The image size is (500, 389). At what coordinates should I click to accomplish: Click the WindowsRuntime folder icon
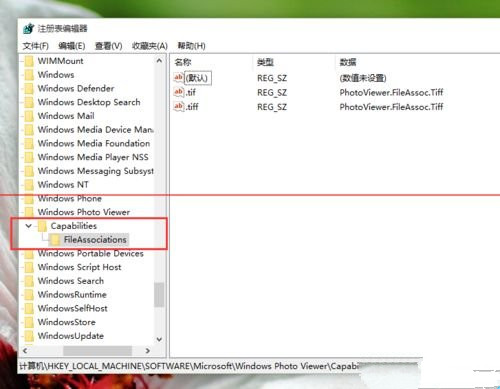click(29, 295)
